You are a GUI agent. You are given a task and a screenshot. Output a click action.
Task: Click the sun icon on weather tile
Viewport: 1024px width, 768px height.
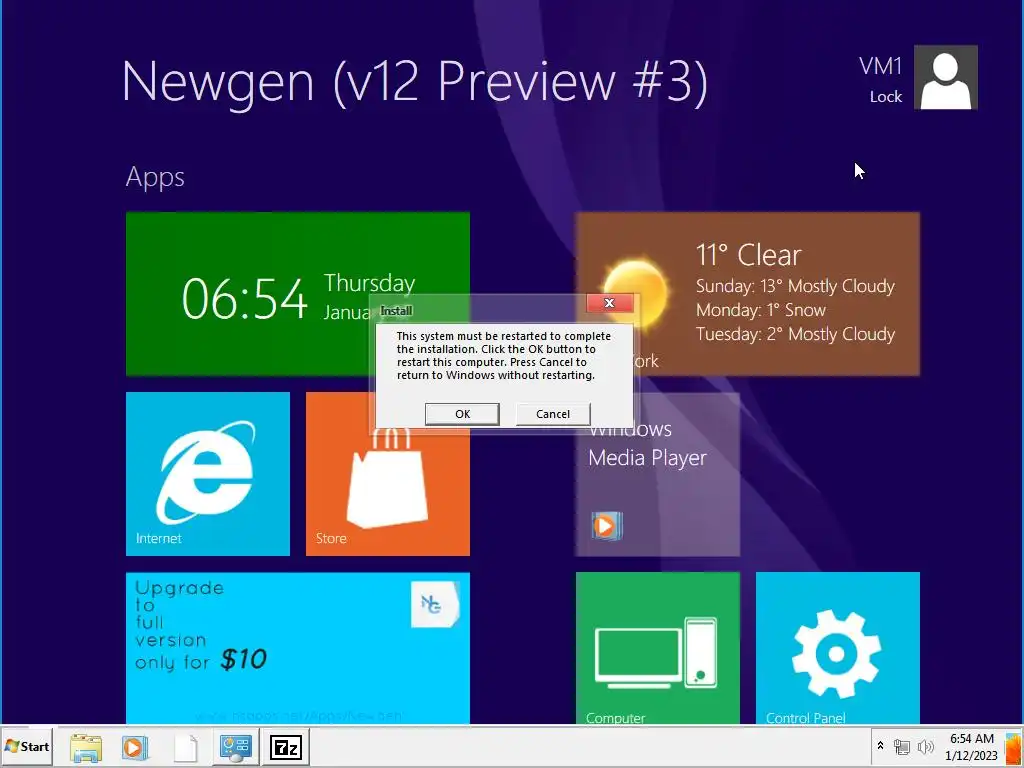[635, 291]
